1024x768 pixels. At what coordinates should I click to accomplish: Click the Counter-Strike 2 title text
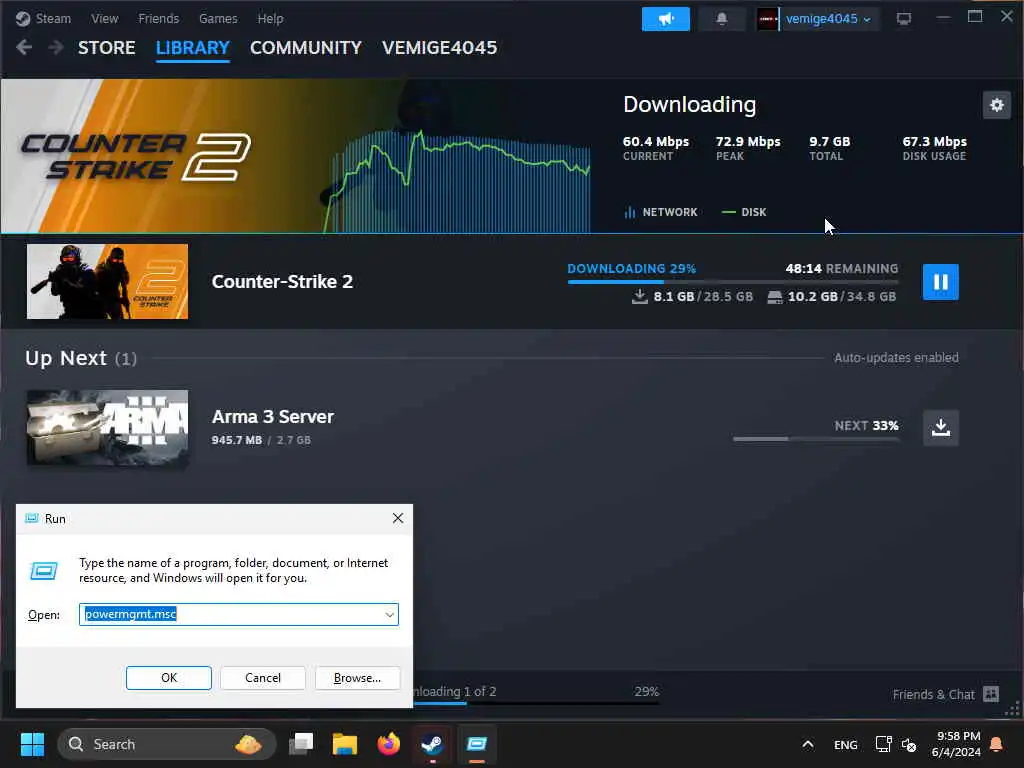pyautogui.click(x=282, y=281)
